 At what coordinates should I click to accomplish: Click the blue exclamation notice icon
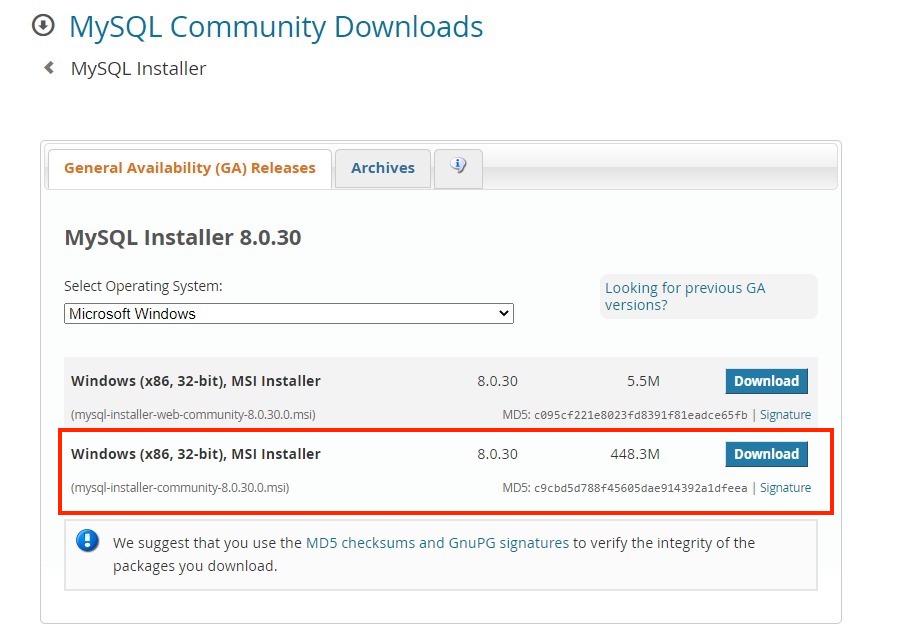point(88,541)
